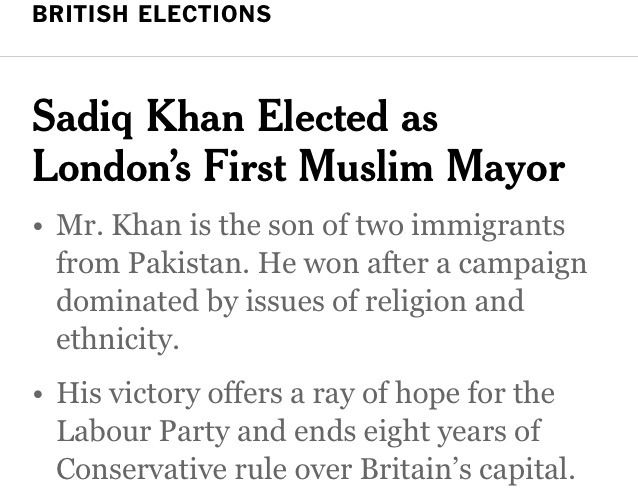Screen dimensions: 638x500
Task: Click the text line 'from Pakistan. He won after a campaign'
Action: click(321, 264)
